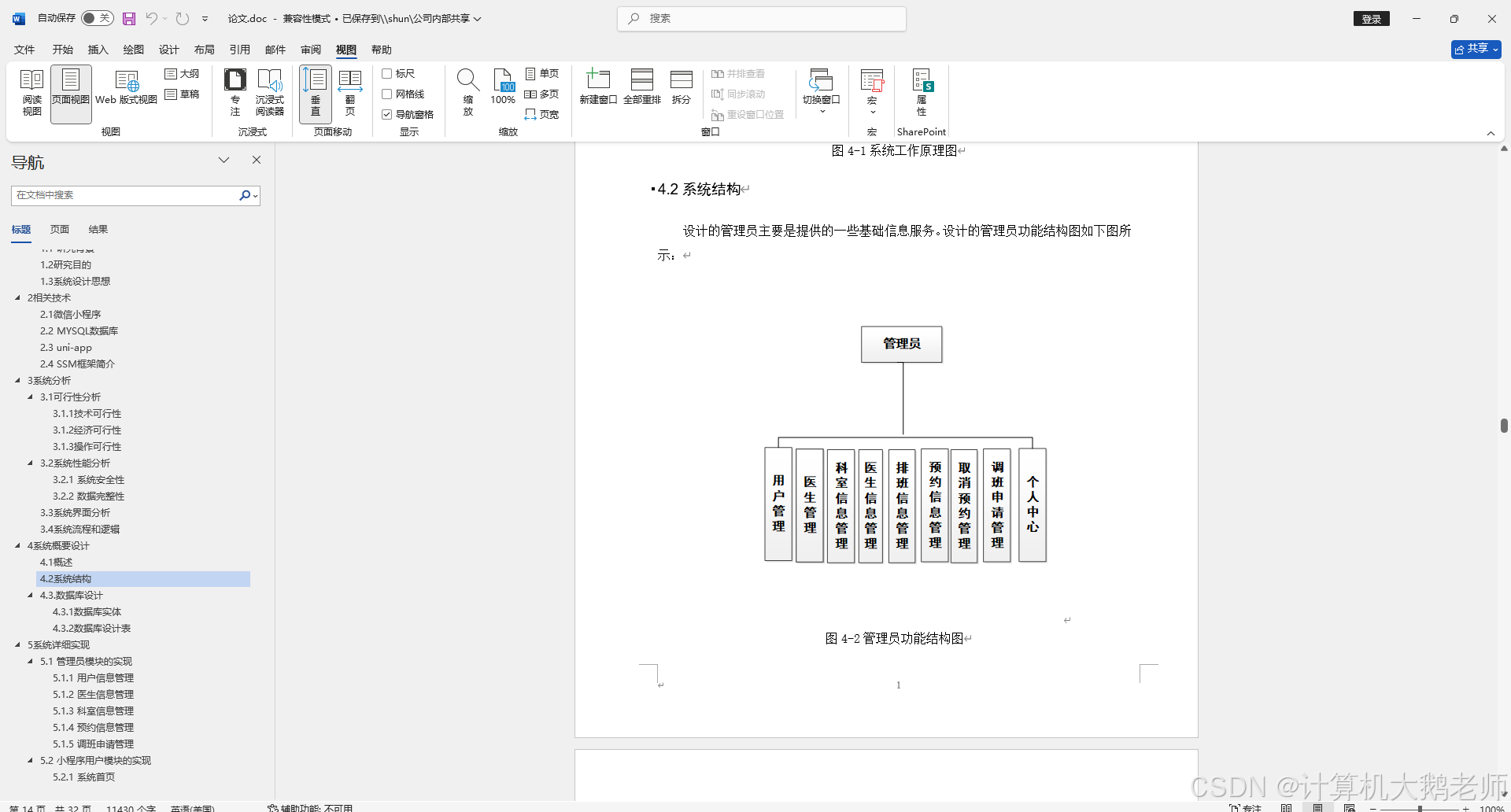Enable the 标尺 ruler checkbox
Screen dimensions: 1511x812
(x=387, y=73)
